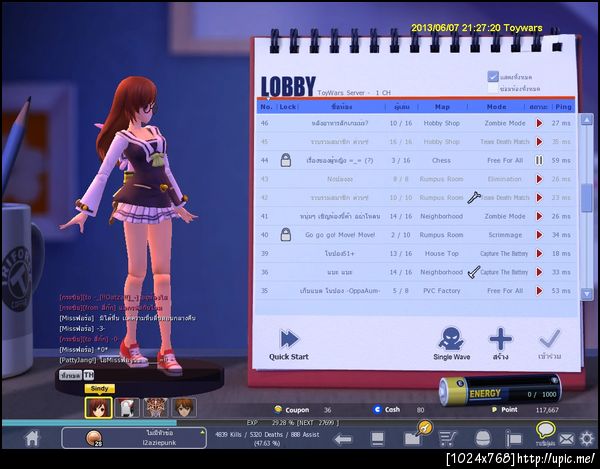The image size is (600, 469).
Task: Click the blue Cash icon
Action: click(377, 410)
